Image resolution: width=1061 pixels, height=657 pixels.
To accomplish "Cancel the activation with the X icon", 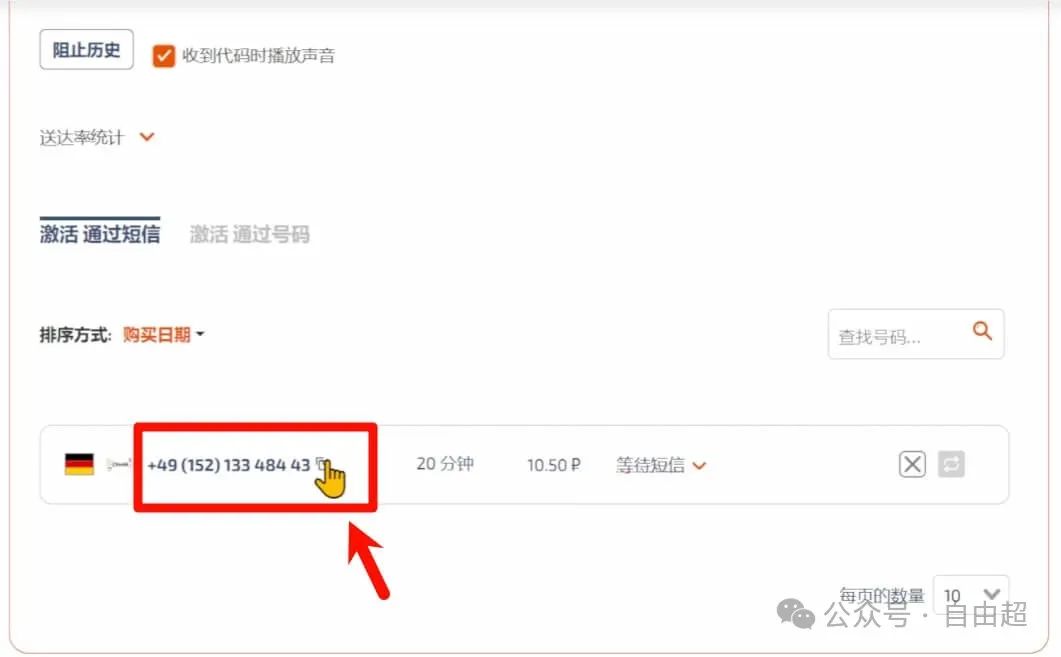I will pos(912,464).
